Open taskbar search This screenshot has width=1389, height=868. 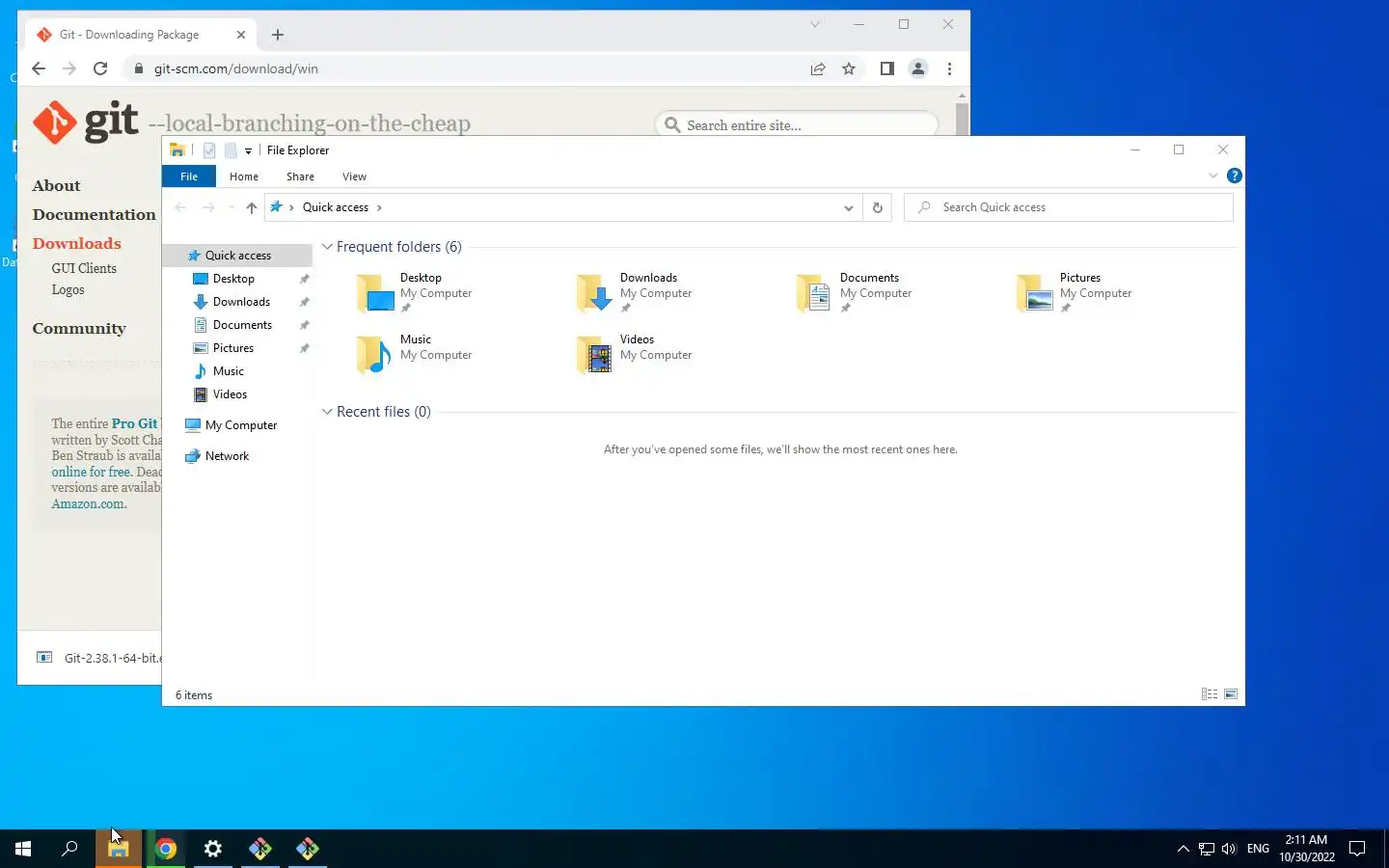click(x=69, y=849)
